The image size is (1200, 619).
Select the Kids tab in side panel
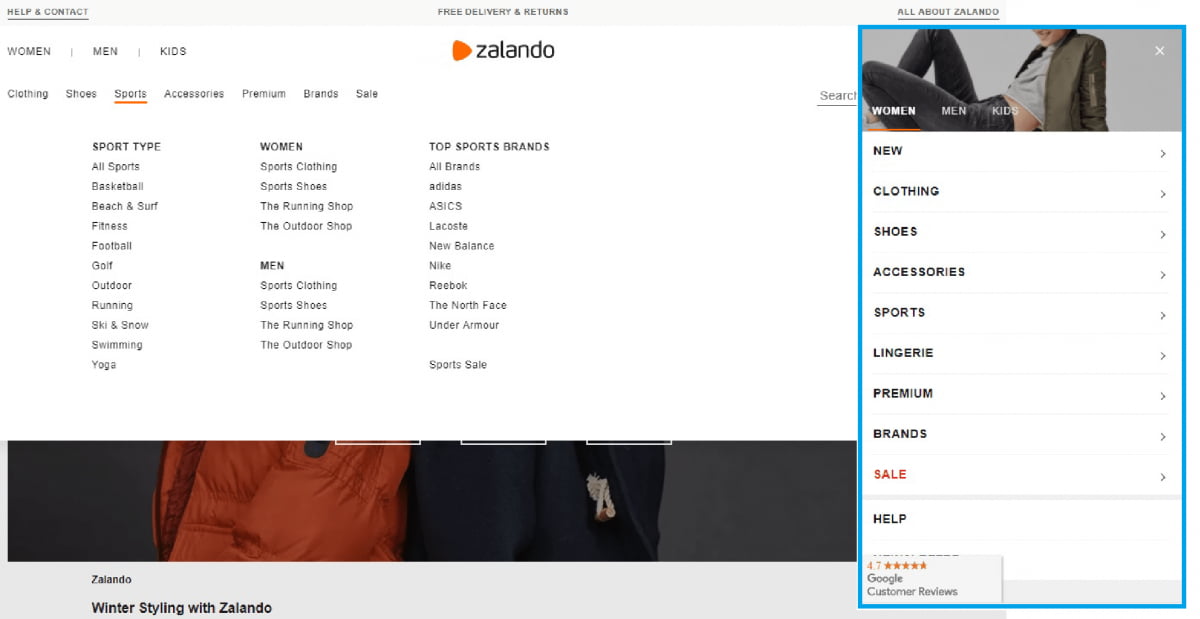pyautogui.click(x=1004, y=111)
